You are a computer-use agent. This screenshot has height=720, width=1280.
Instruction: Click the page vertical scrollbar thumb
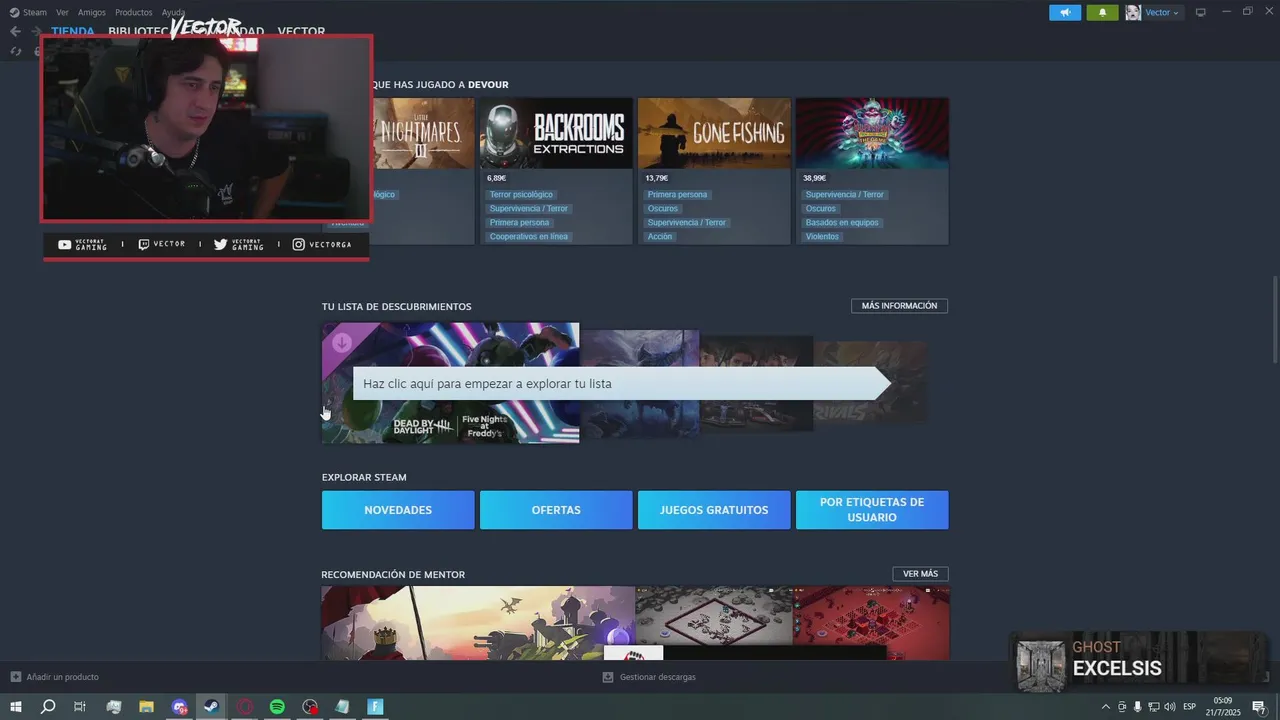[x=1274, y=320]
